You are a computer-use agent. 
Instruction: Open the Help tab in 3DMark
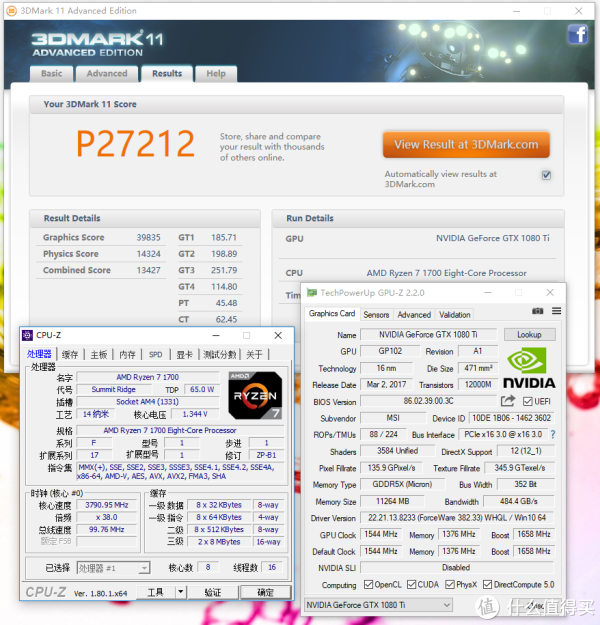[x=216, y=74]
